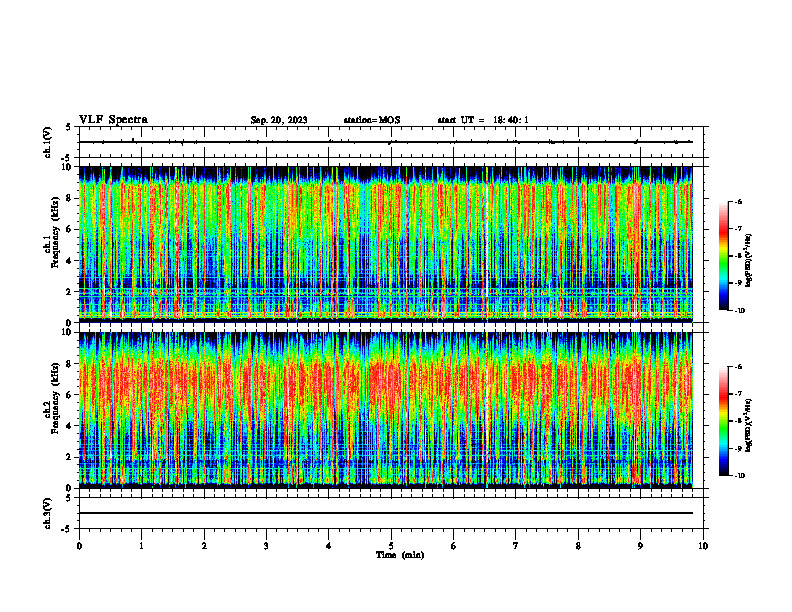This screenshot has width=792, height=612.
Task: Click the ch.2 spectrogram panel
Action: (x=385, y=410)
